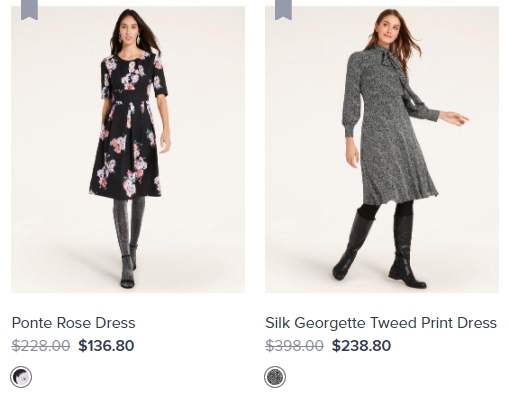Click the struck-through $398.00 original price
This screenshot has height=393, width=508.
coord(294,346)
